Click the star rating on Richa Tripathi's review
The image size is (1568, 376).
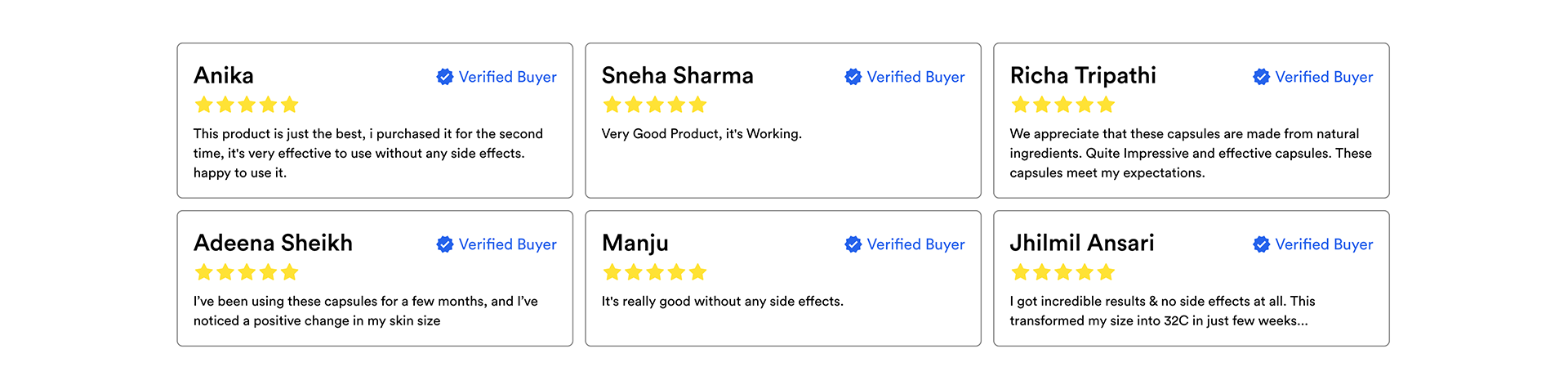[x=1063, y=105]
